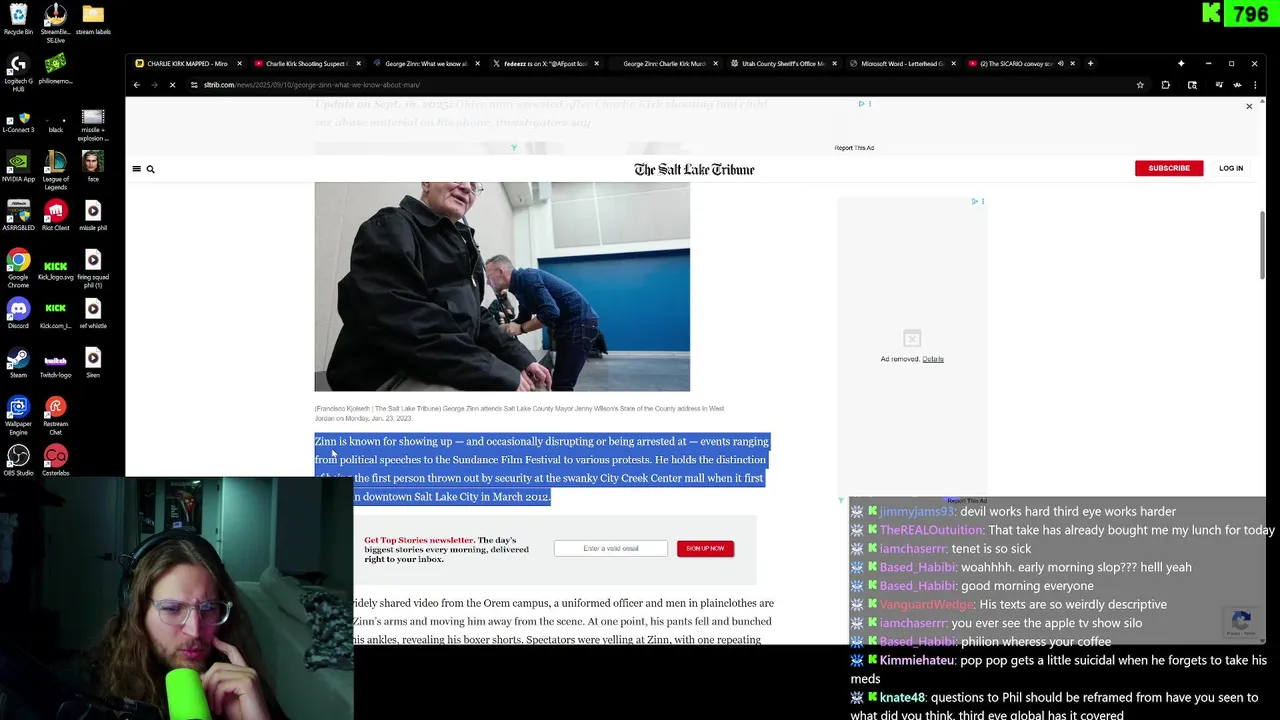Screen dimensions: 1280x720
Task: Launch Steam desktop shortcut
Action: [x=18, y=362]
